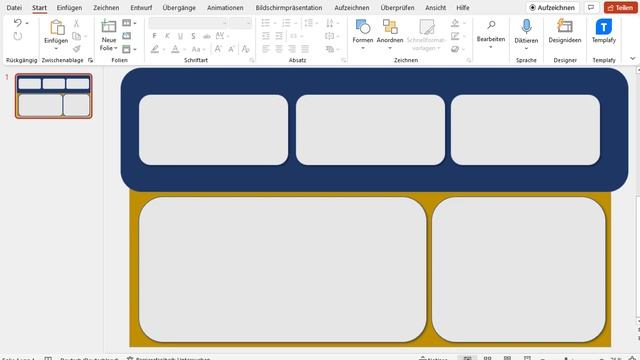Click the Aufzeichnen record button
640x360 pixels.
pyautogui.click(x=552, y=7)
